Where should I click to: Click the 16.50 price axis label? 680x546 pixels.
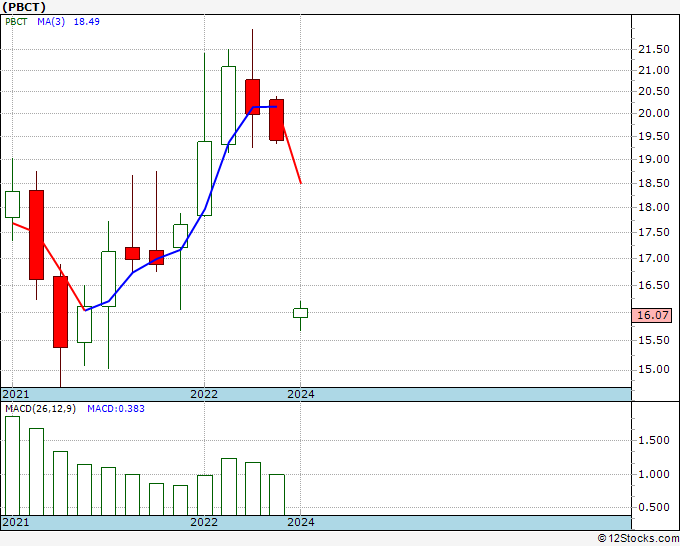[654, 285]
